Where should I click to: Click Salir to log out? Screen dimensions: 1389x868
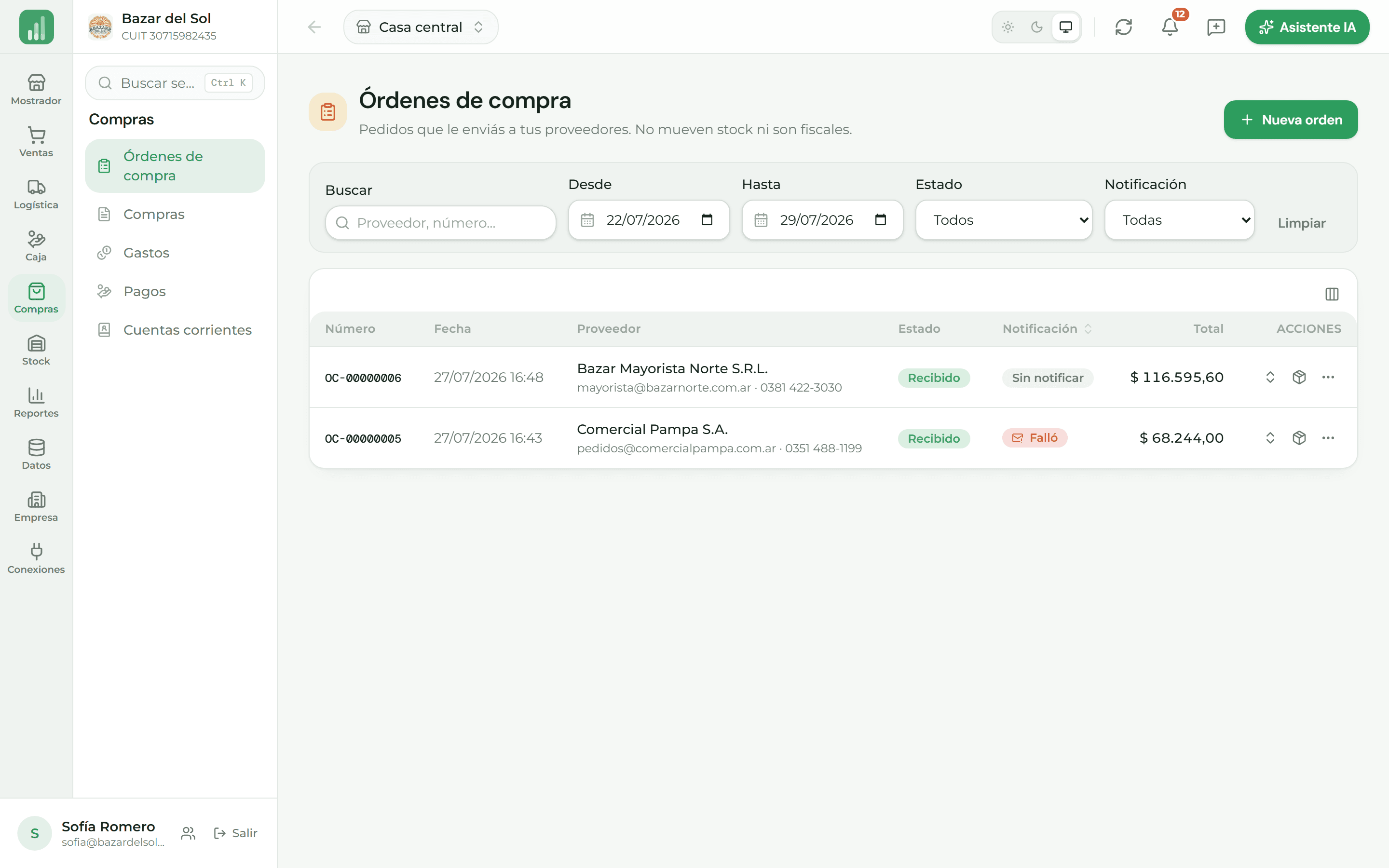(235, 833)
